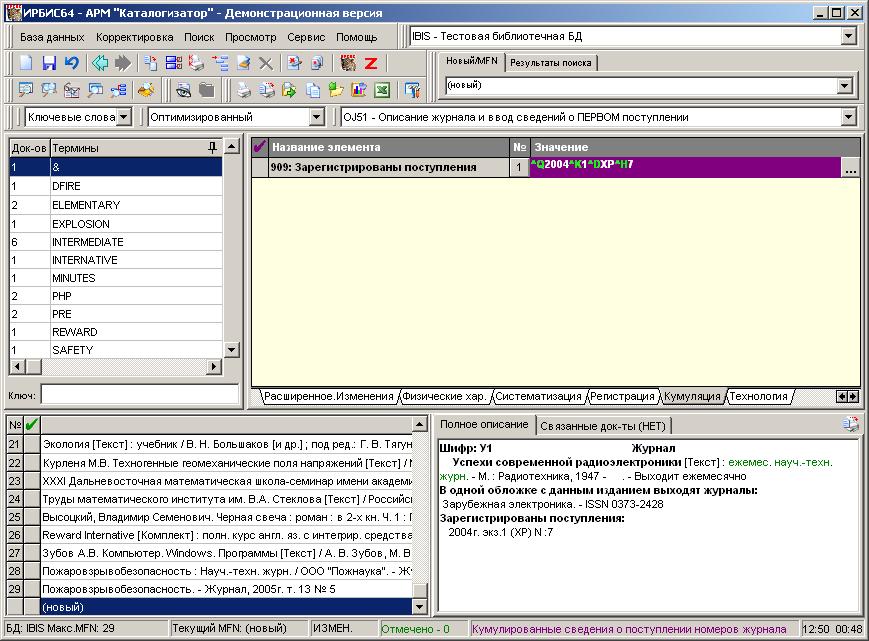This screenshot has height=641, width=869.
Task: Toggle checkbox for record 22 in list
Action: 32,463
